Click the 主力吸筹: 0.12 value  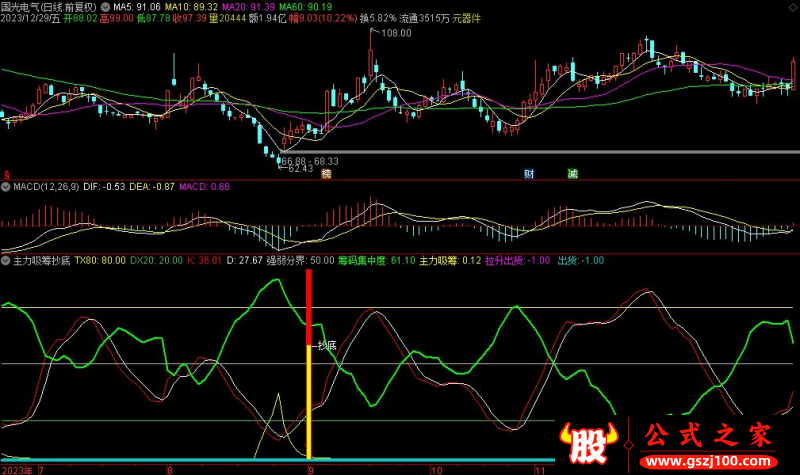pos(450,261)
